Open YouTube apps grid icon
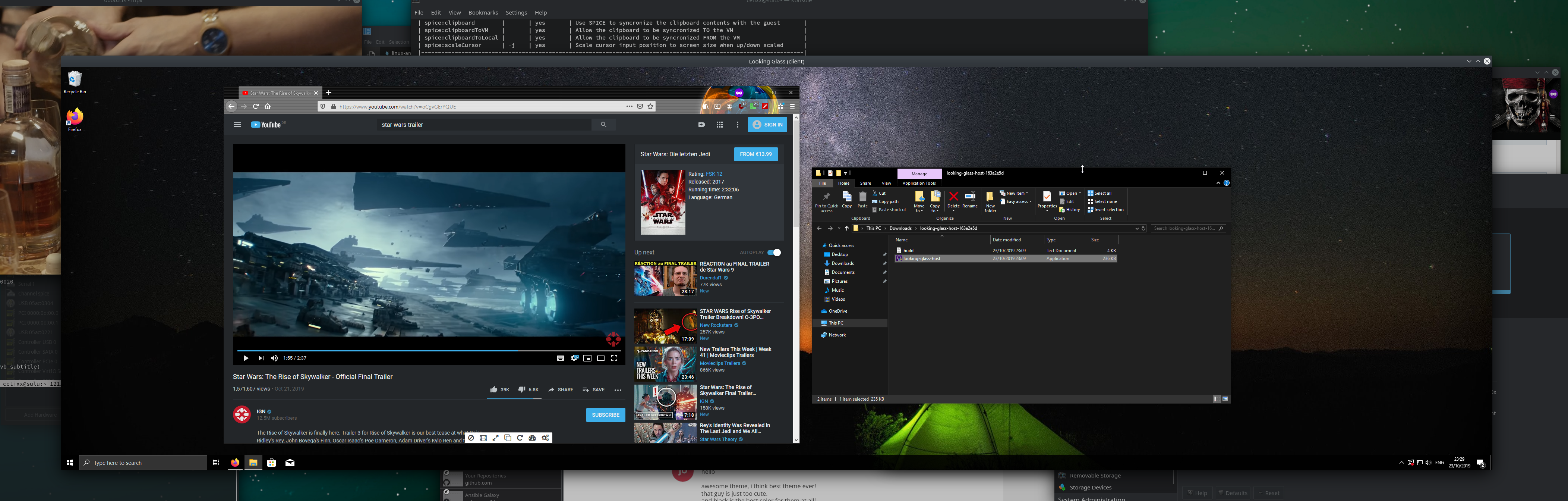The height and width of the screenshot is (501, 1568). 719,125
